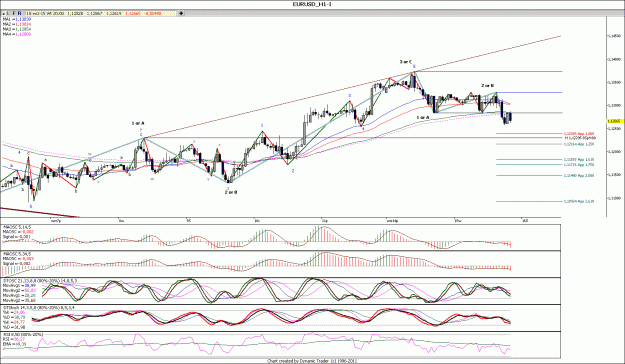Viewport: 625px width, 364px height.
Task: Click the black diamond icon in header bar
Action: point(181,13)
